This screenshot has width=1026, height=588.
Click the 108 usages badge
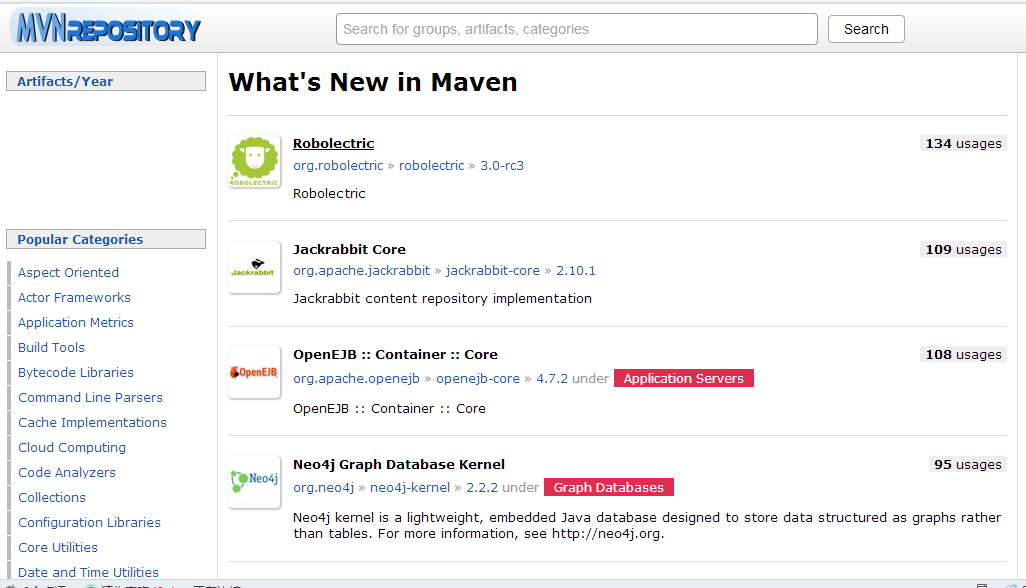pyautogui.click(x=963, y=355)
